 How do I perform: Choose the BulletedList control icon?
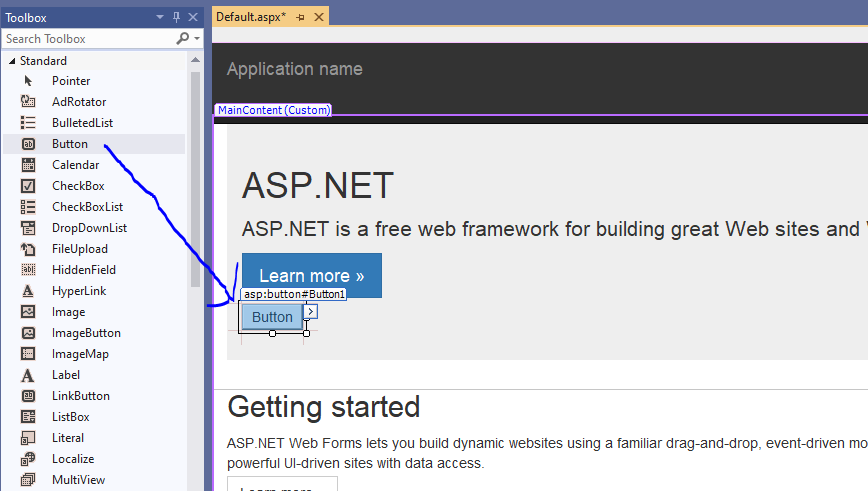pos(28,123)
